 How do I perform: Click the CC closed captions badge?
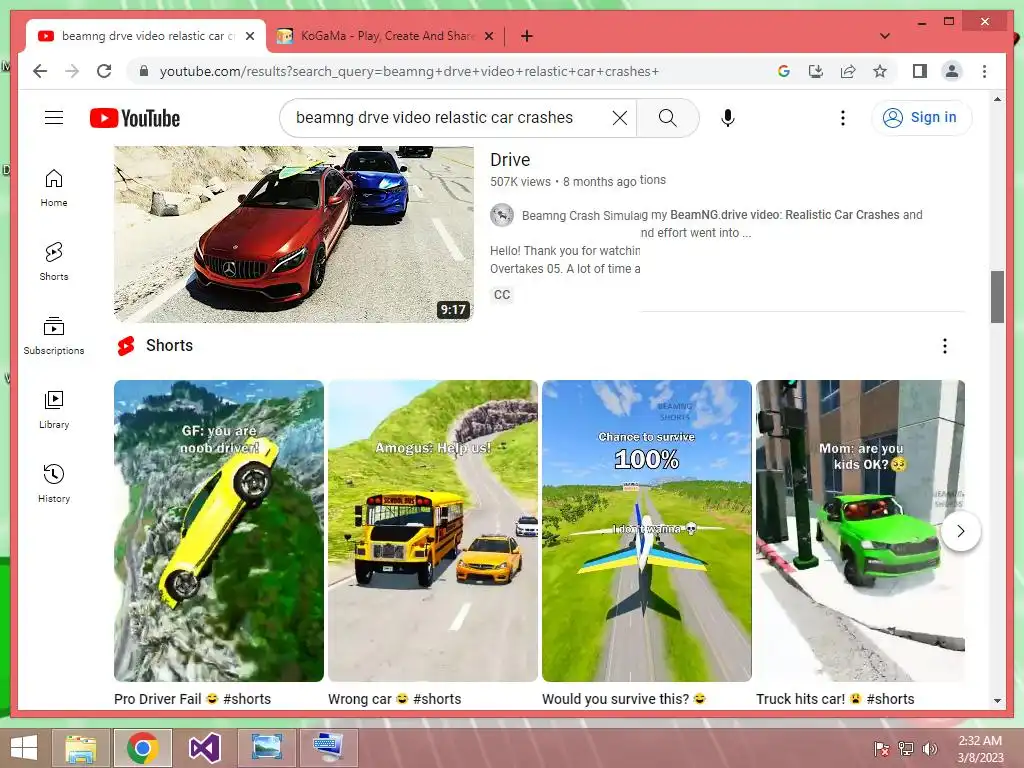click(x=502, y=295)
